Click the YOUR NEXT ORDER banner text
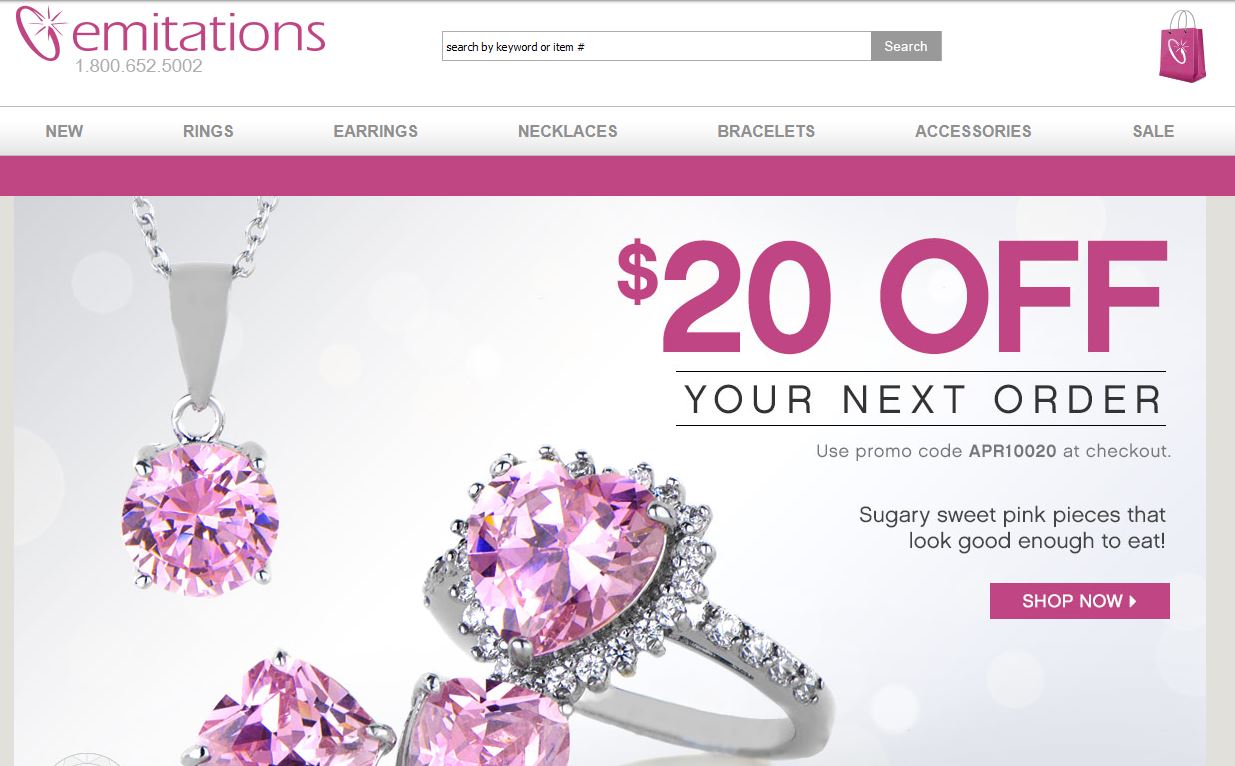 [x=922, y=399]
